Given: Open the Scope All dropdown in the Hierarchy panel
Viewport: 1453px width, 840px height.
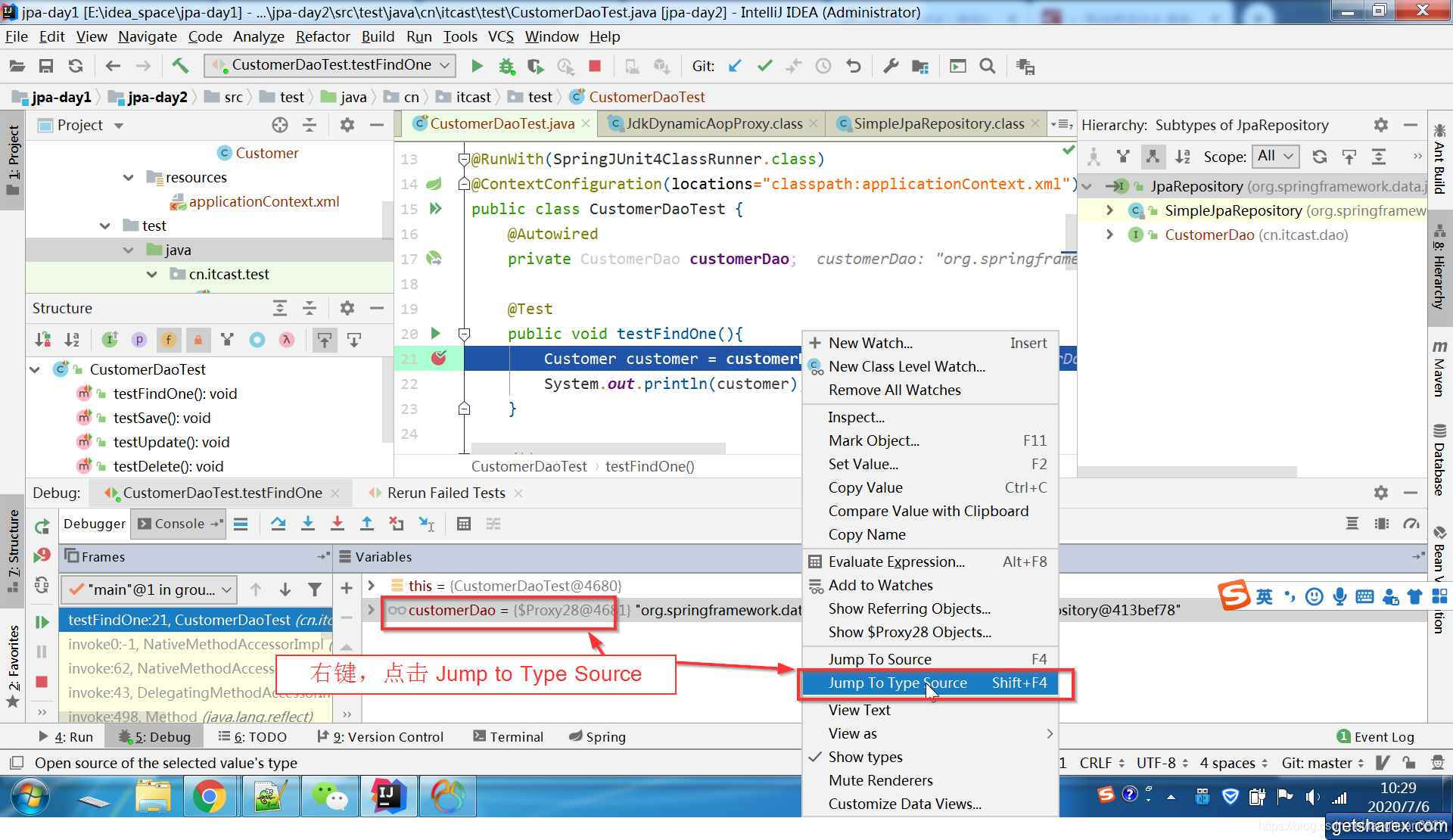Looking at the screenshot, I should [x=1276, y=156].
